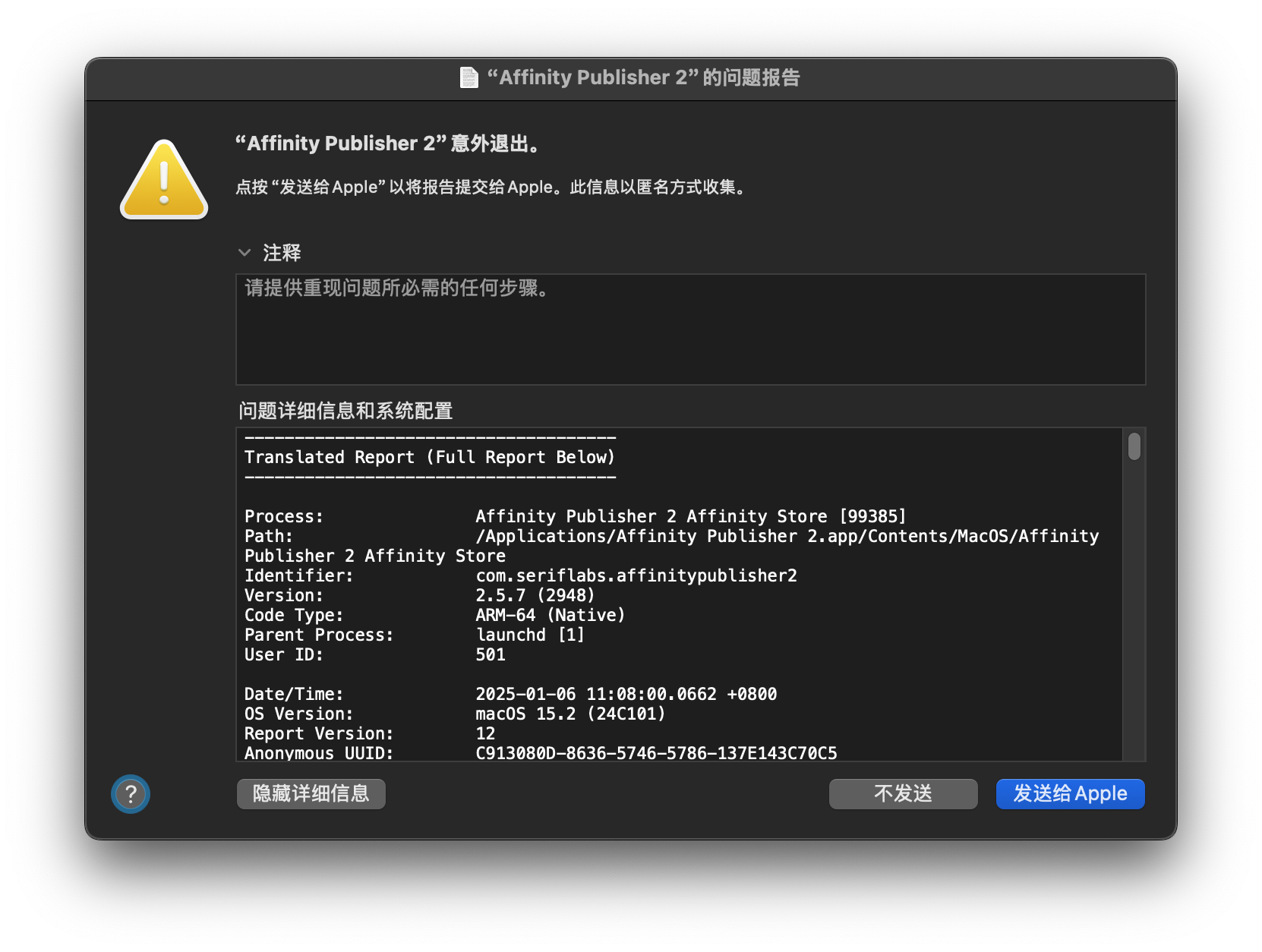Screen dimensions: 1262x952
Task: Click the 不发送 button
Action: tap(904, 794)
